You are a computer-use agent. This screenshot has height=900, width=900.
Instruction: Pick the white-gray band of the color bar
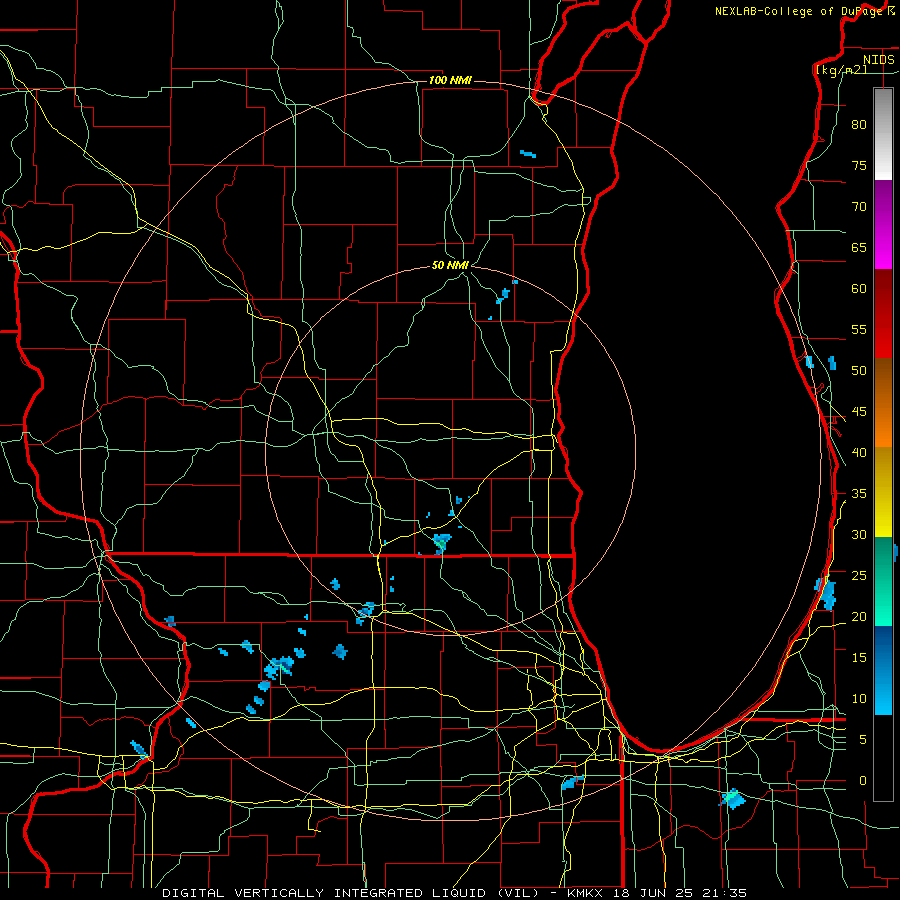pos(883,134)
